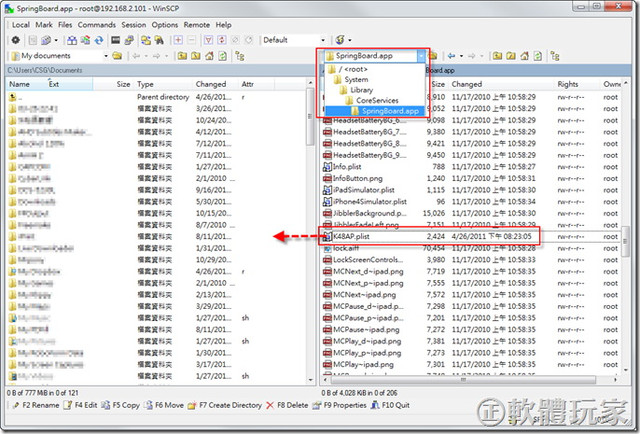The width and height of the screenshot is (640, 434).
Task: Open the Help menu
Action: [223, 25]
